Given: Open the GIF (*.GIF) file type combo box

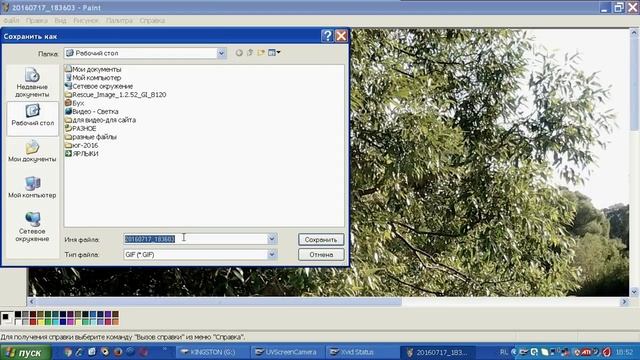Looking at the screenshot, I should (x=200, y=254).
